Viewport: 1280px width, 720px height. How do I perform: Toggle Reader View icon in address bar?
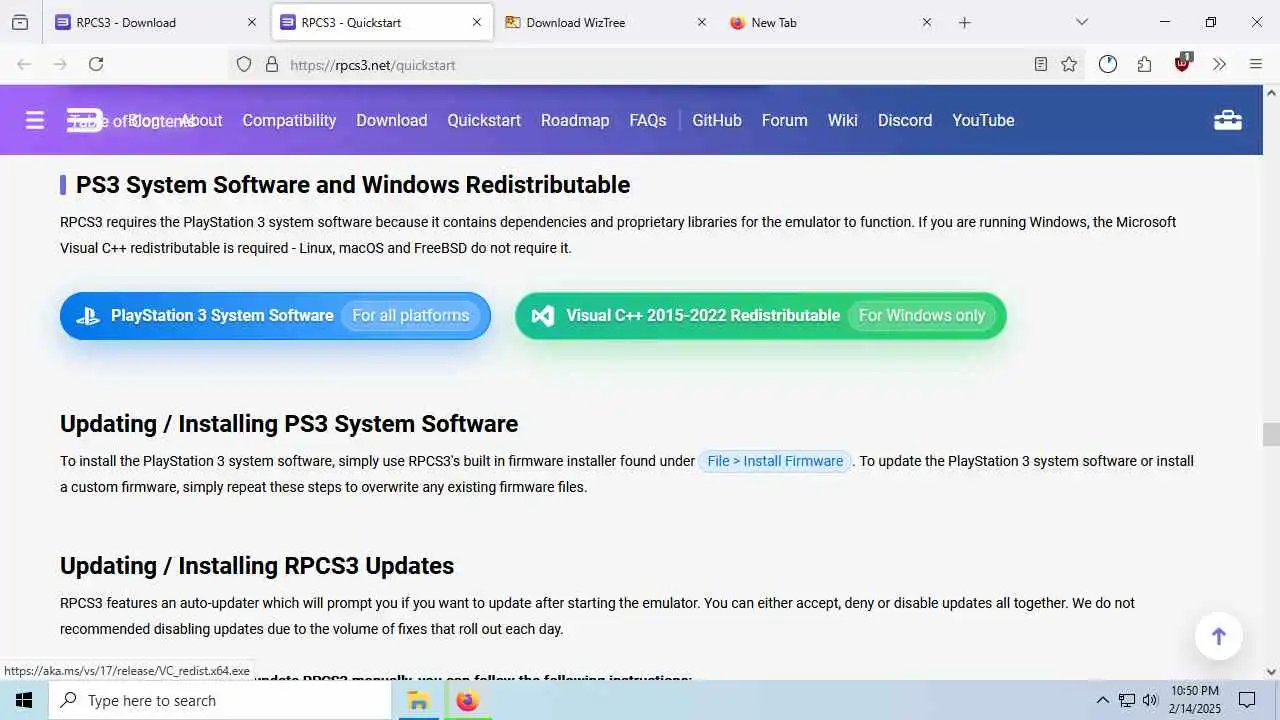coord(1041,64)
